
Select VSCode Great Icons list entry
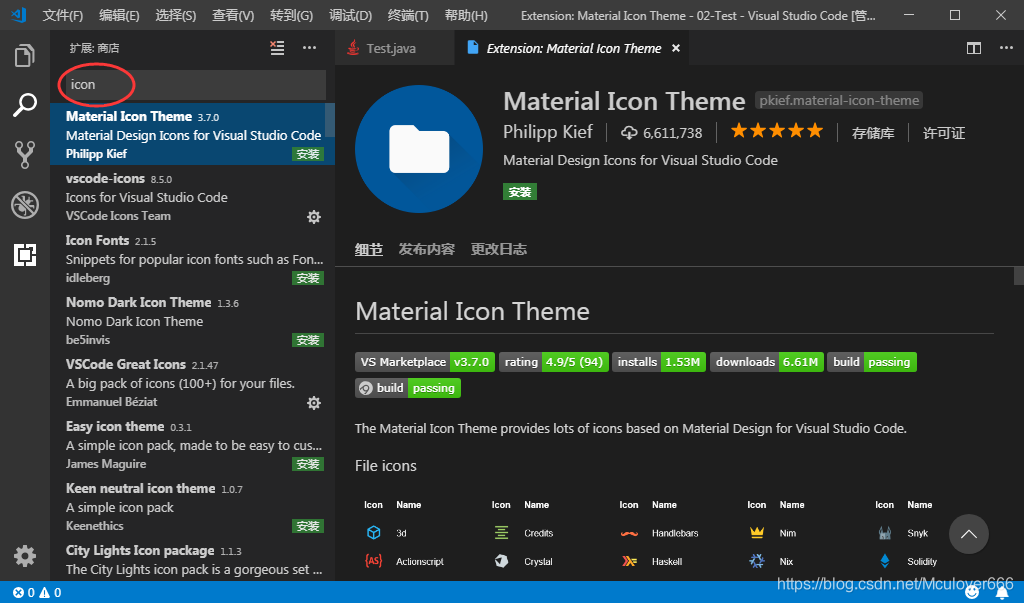[192, 382]
